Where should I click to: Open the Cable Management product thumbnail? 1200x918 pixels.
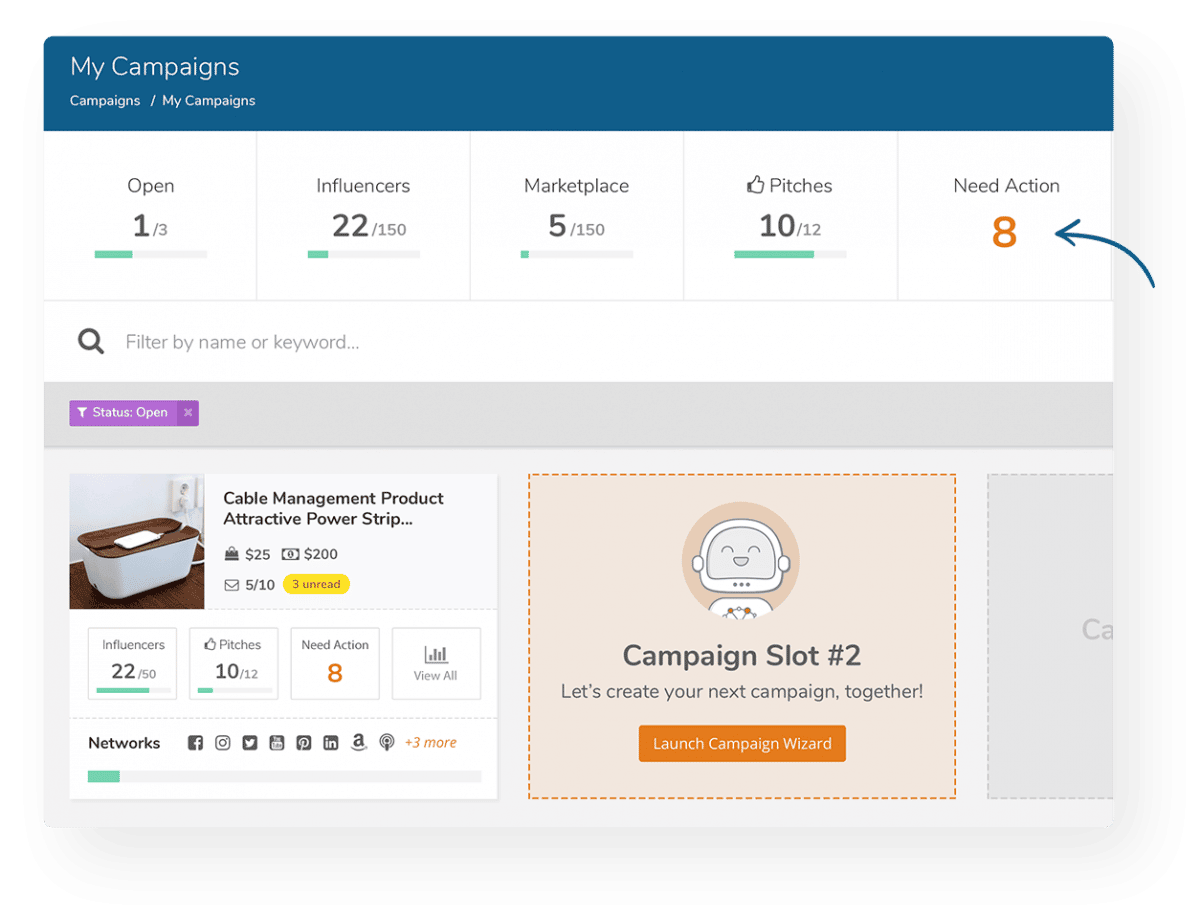pos(136,541)
